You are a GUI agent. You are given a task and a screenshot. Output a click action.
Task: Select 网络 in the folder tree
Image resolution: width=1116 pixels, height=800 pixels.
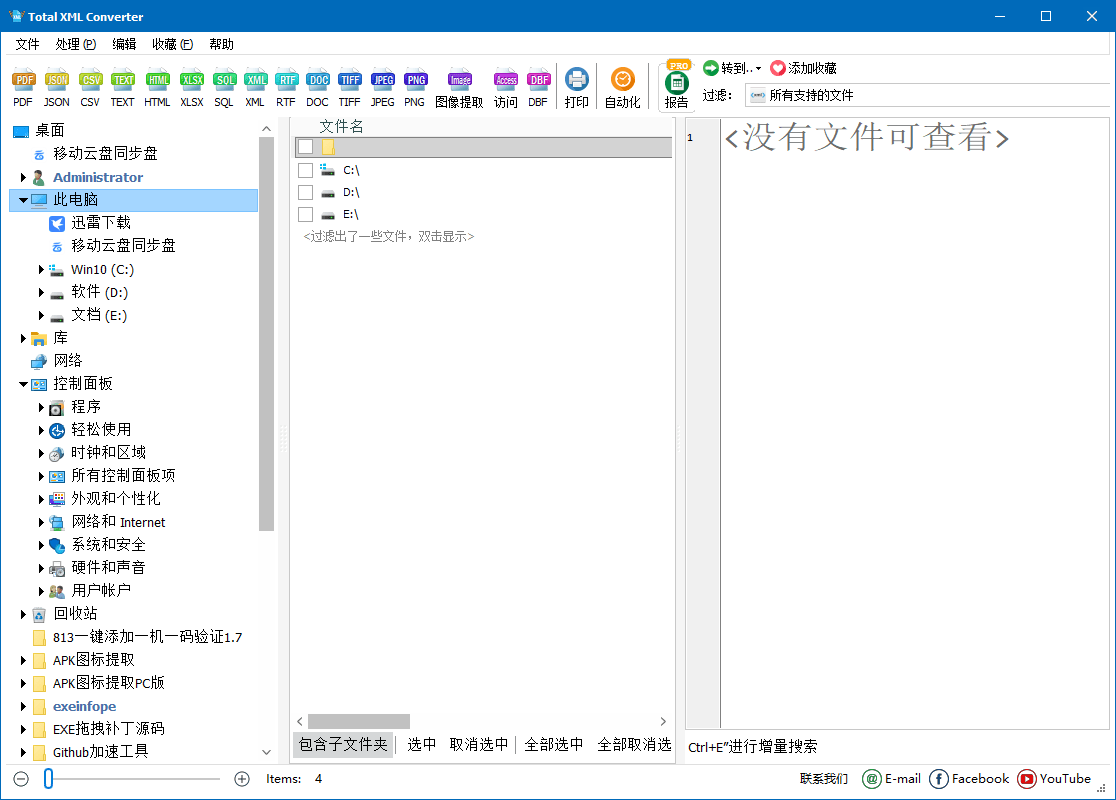point(68,361)
